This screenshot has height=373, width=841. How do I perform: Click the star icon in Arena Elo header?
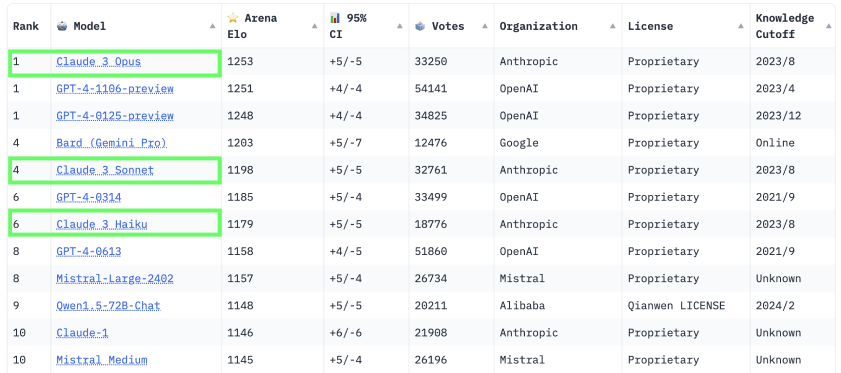click(232, 18)
